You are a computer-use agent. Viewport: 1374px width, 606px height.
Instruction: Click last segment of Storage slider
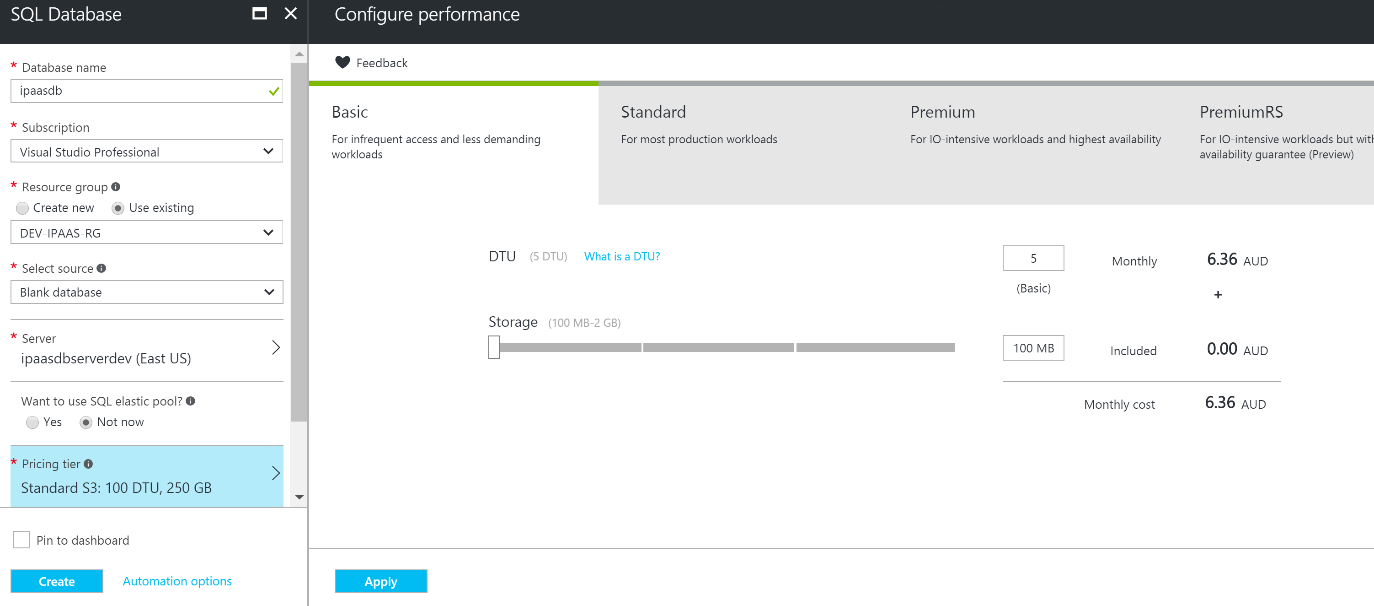(x=876, y=348)
